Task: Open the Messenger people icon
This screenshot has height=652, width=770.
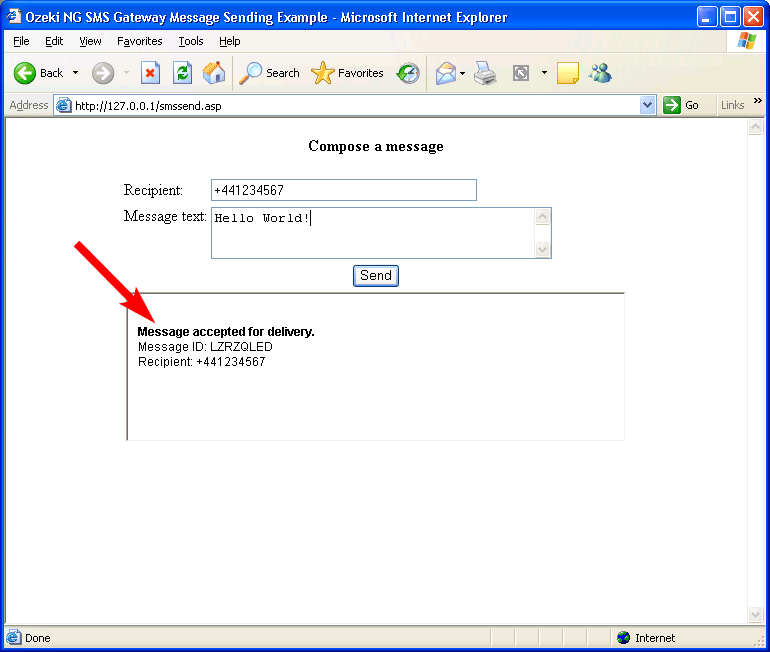Action: pyautogui.click(x=600, y=73)
